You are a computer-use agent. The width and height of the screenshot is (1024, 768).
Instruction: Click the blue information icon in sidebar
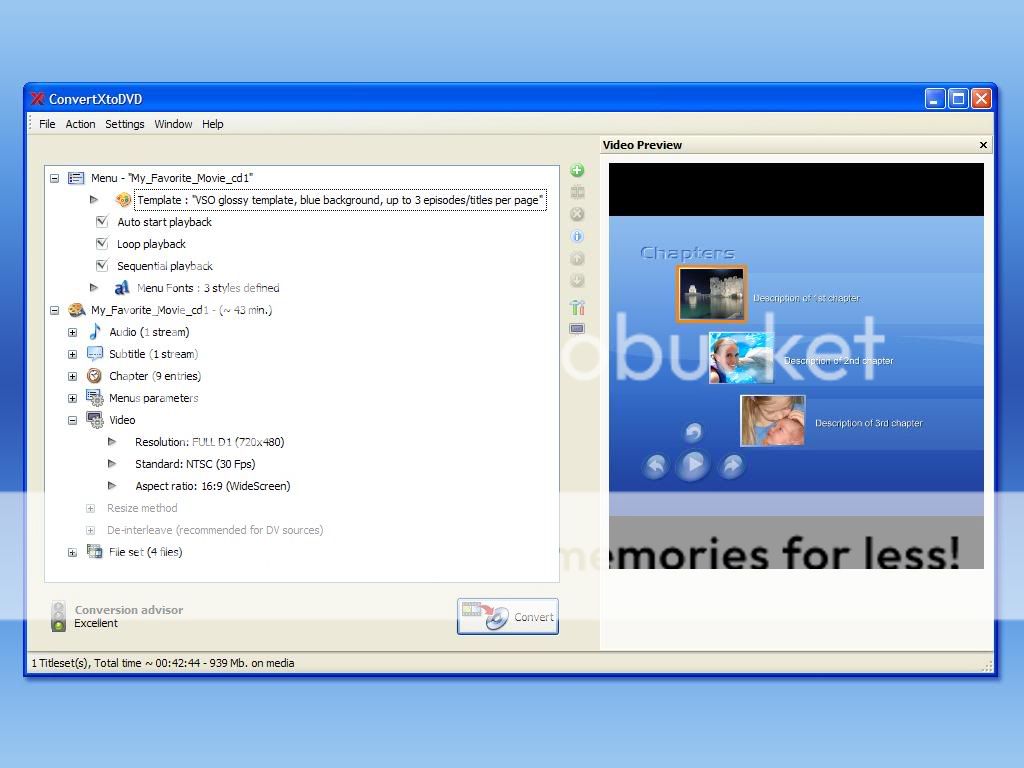click(x=577, y=237)
